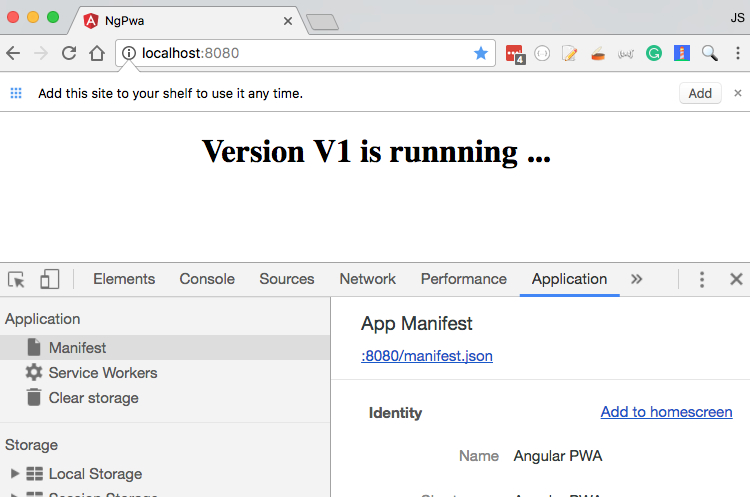
Task: Reload the localhost page
Action: (69, 53)
